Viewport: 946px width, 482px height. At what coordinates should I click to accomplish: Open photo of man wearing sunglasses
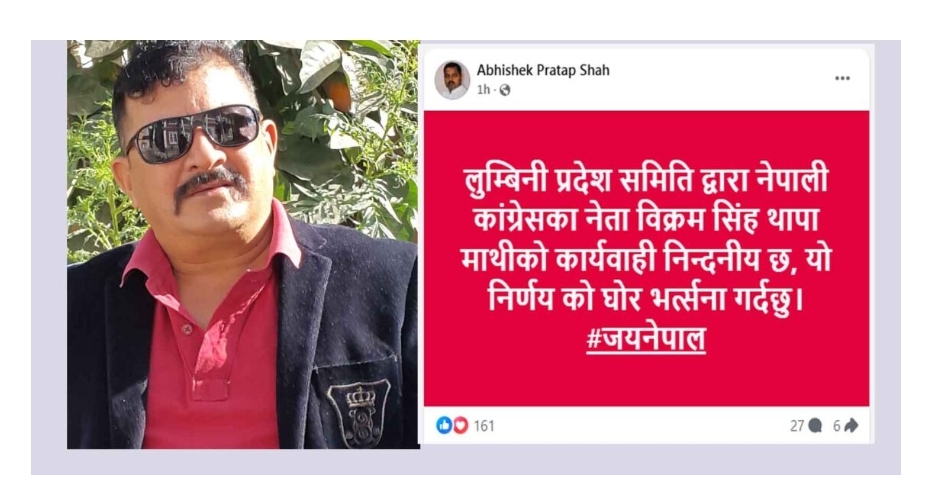(243, 244)
